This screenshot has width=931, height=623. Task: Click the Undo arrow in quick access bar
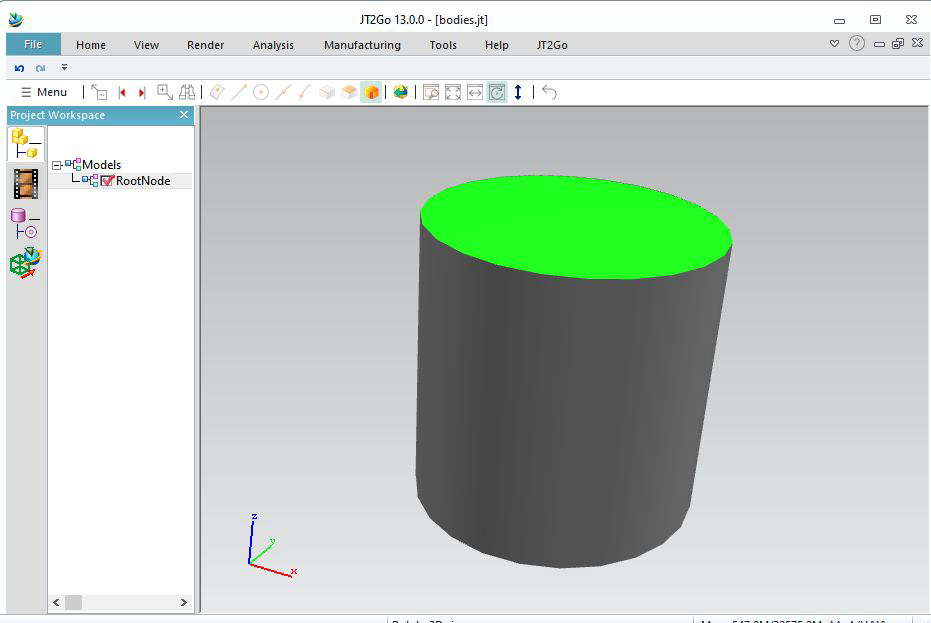[x=20, y=68]
